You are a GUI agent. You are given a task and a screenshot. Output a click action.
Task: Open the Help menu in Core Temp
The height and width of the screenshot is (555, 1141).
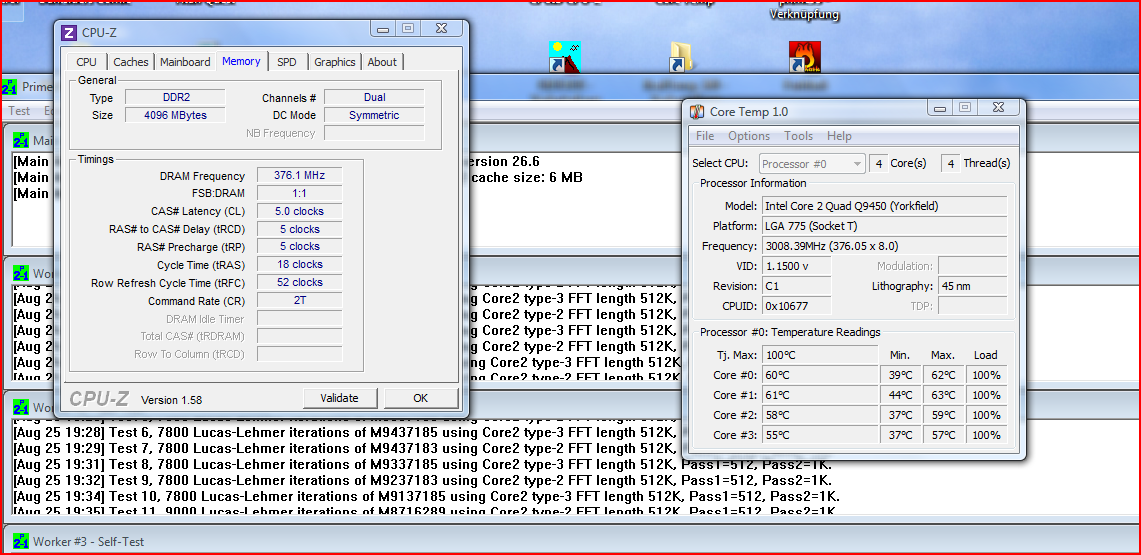[x=839, y=136]
